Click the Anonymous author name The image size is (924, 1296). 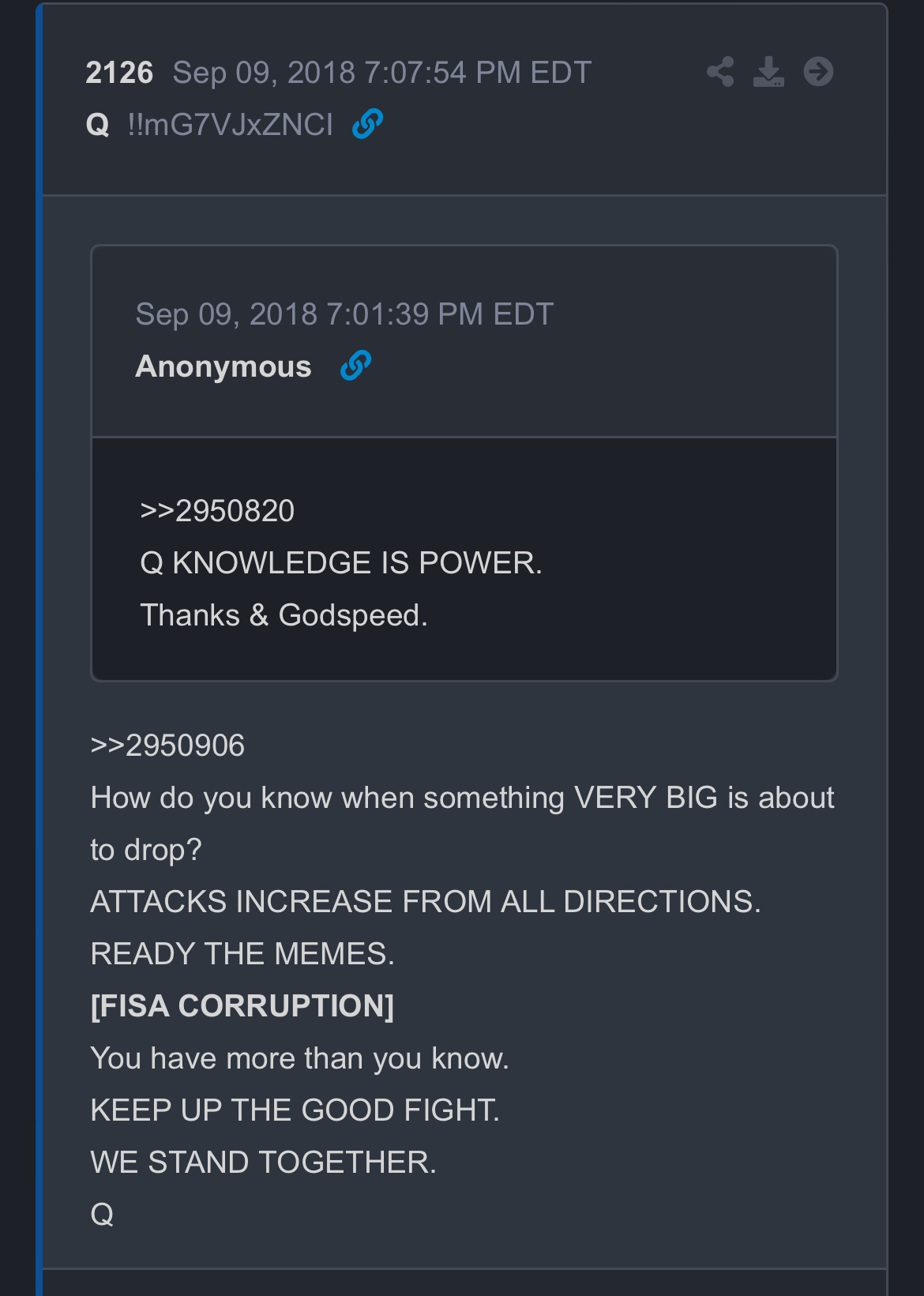223,366
